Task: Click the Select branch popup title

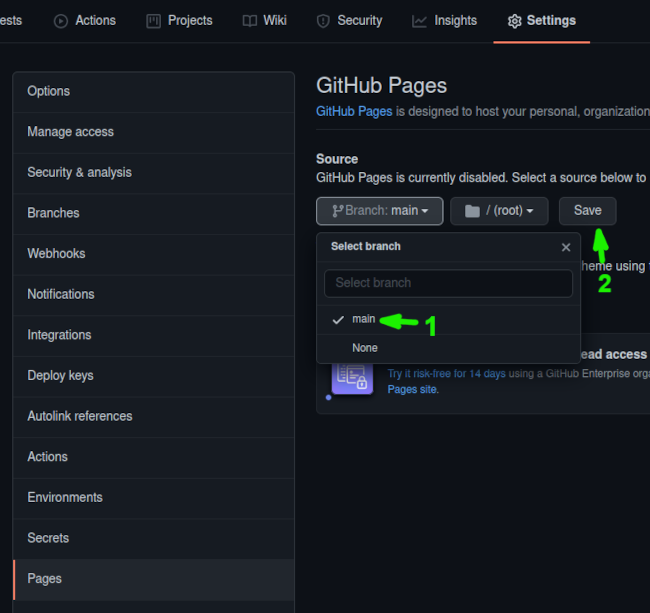Action: pos(366,247)
